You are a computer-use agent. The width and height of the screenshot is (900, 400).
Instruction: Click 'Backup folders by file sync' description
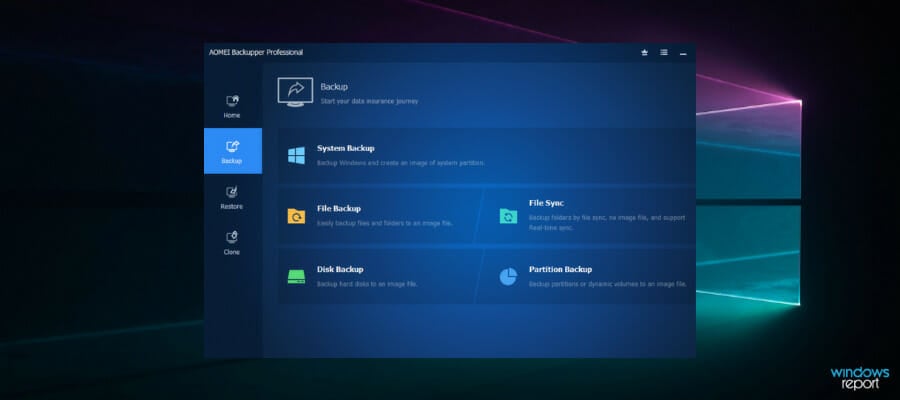pos(607,223)
